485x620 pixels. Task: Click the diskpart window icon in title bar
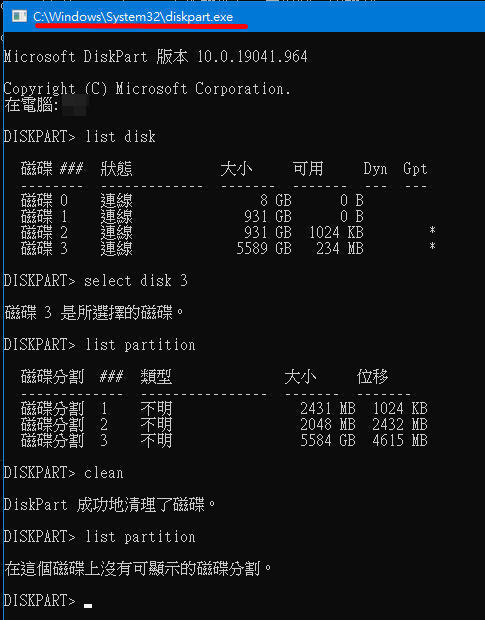click(x=19, y=16)
